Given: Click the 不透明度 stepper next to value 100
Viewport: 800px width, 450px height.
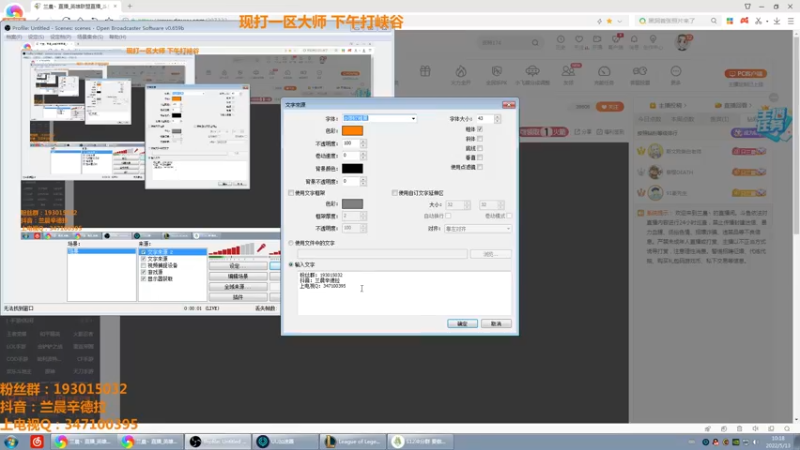Looking at the screenshot, I should point(363,143).
